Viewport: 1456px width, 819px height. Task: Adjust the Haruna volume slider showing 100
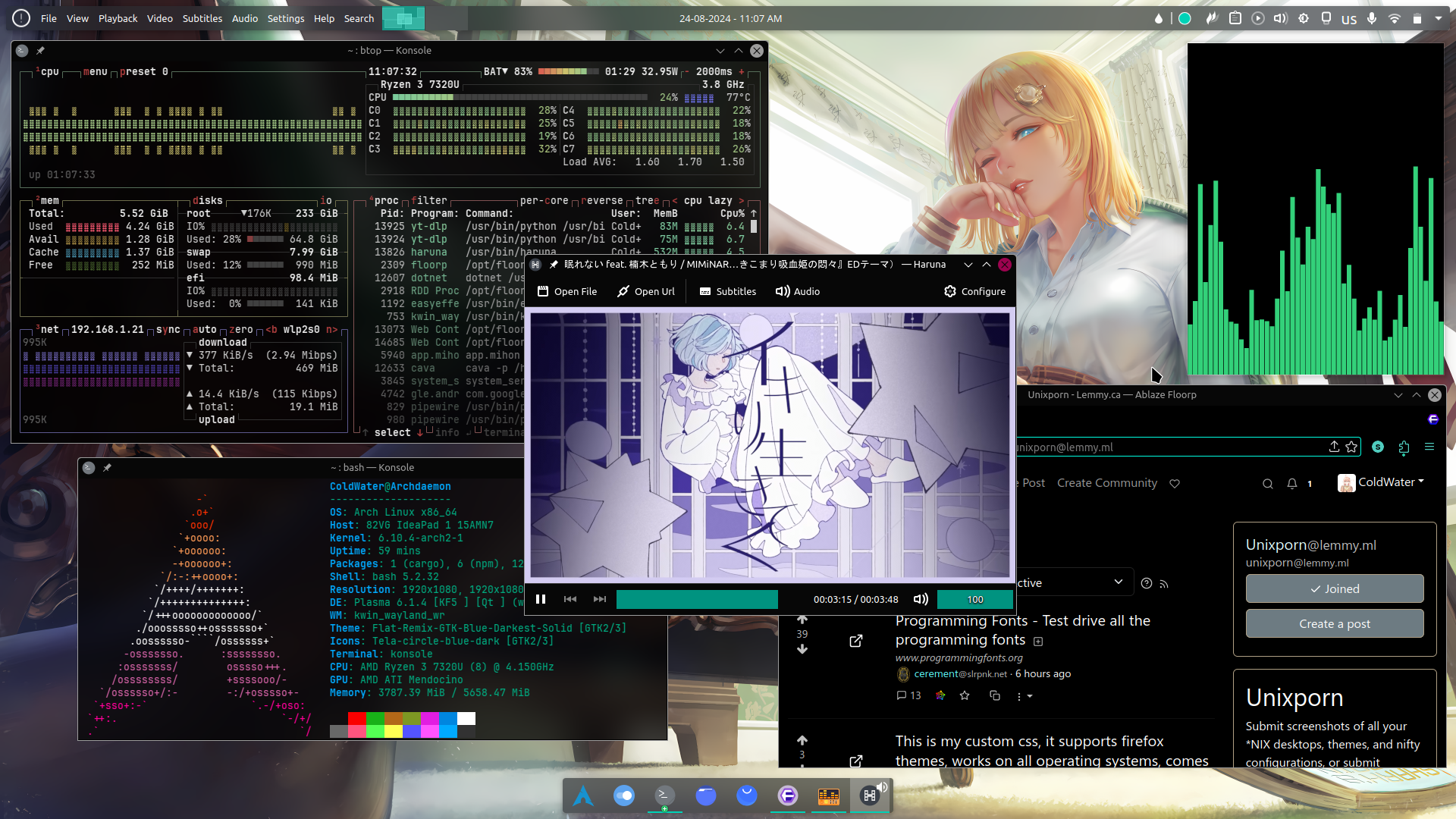975,599
